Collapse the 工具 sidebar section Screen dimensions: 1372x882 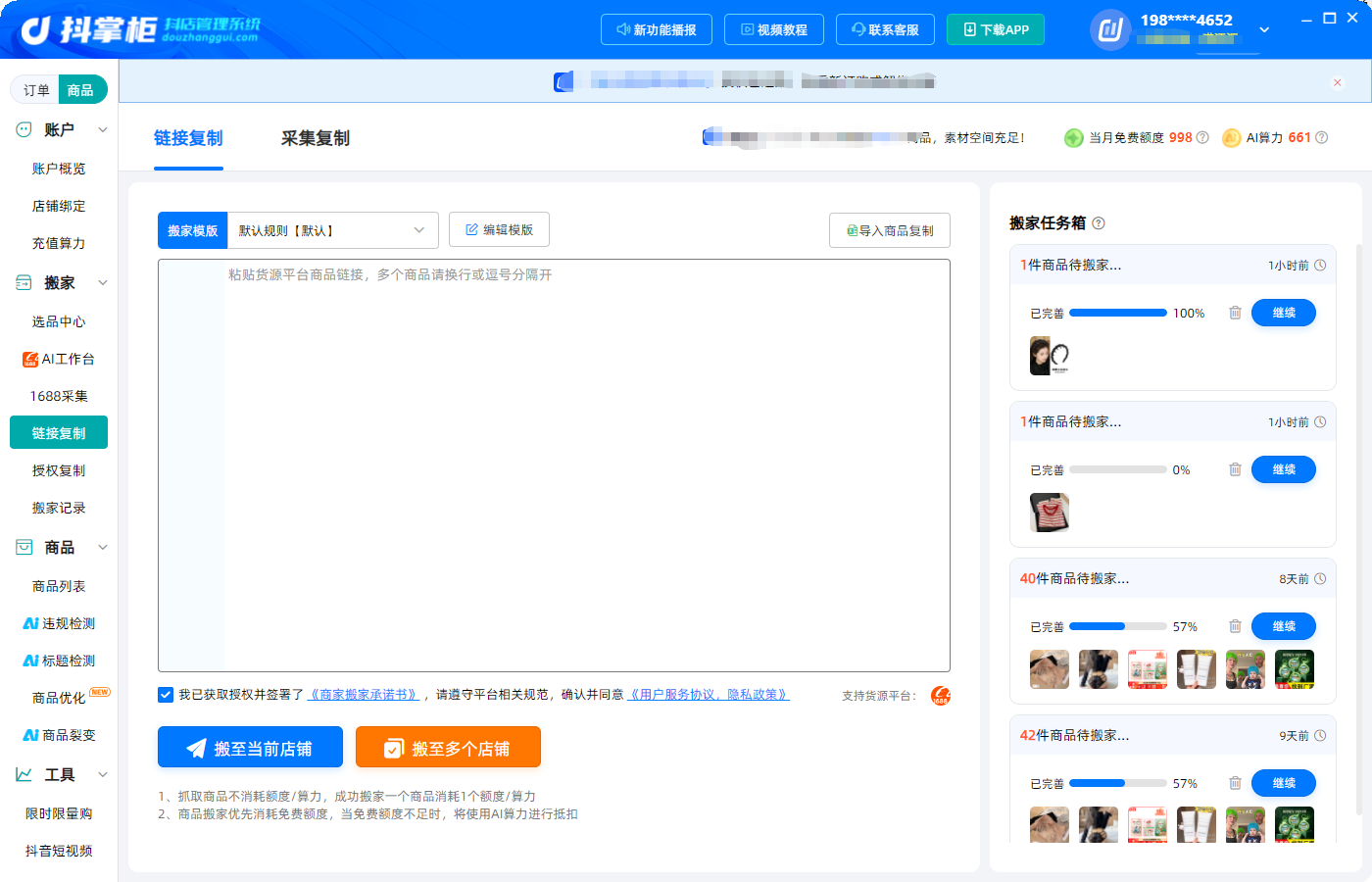(102, 775)
